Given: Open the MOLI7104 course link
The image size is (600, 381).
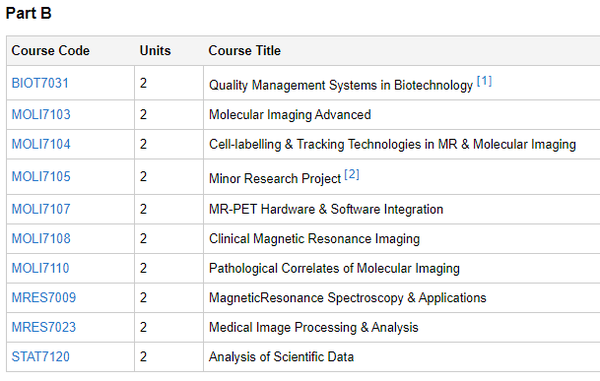Looking at the screenshot, I should (41, 144).
